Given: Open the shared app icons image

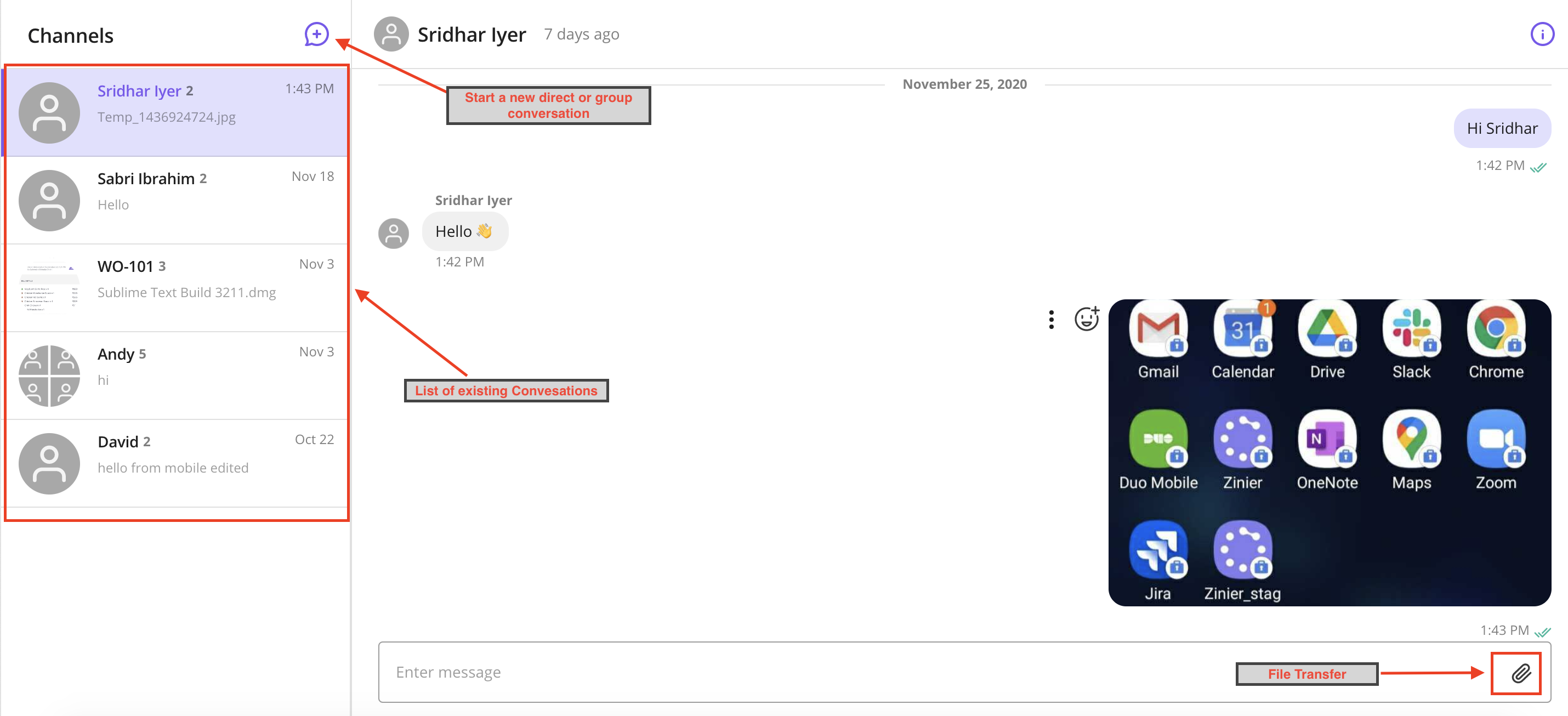Looking at the screenshot, I should coord(1330,452).
